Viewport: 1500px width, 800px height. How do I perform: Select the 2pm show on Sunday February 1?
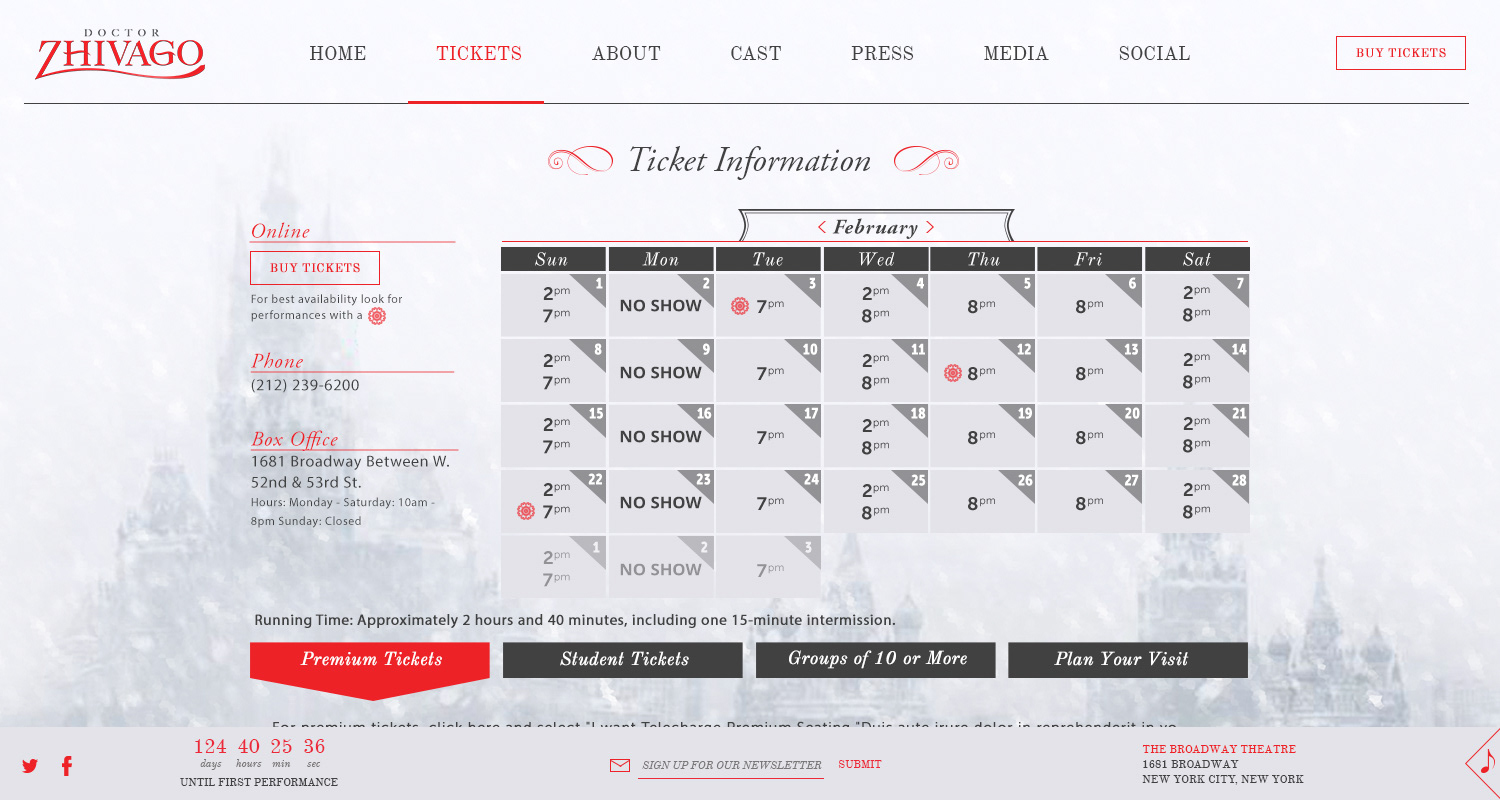point(557,294)
